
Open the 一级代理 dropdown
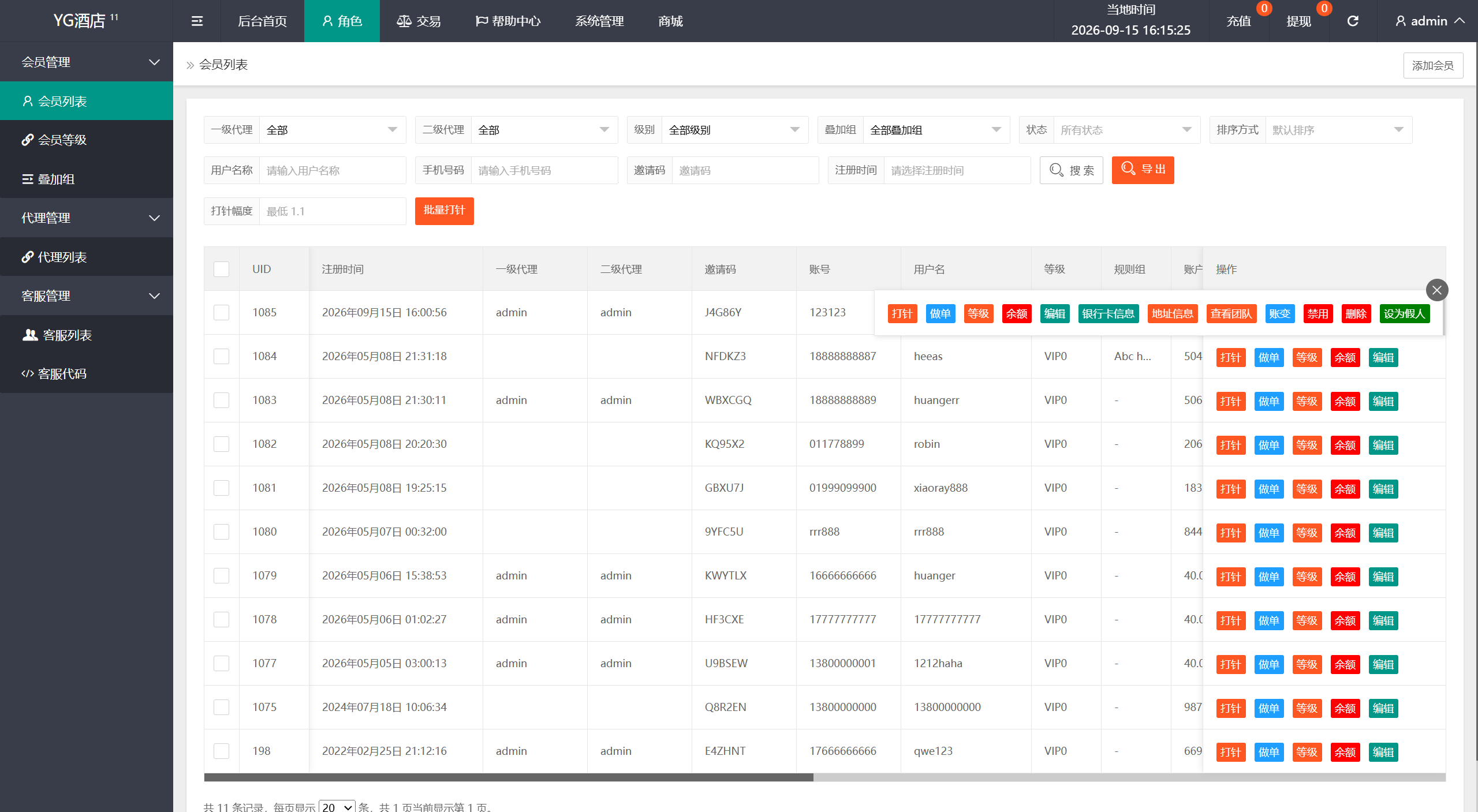(x=333, y=130)
